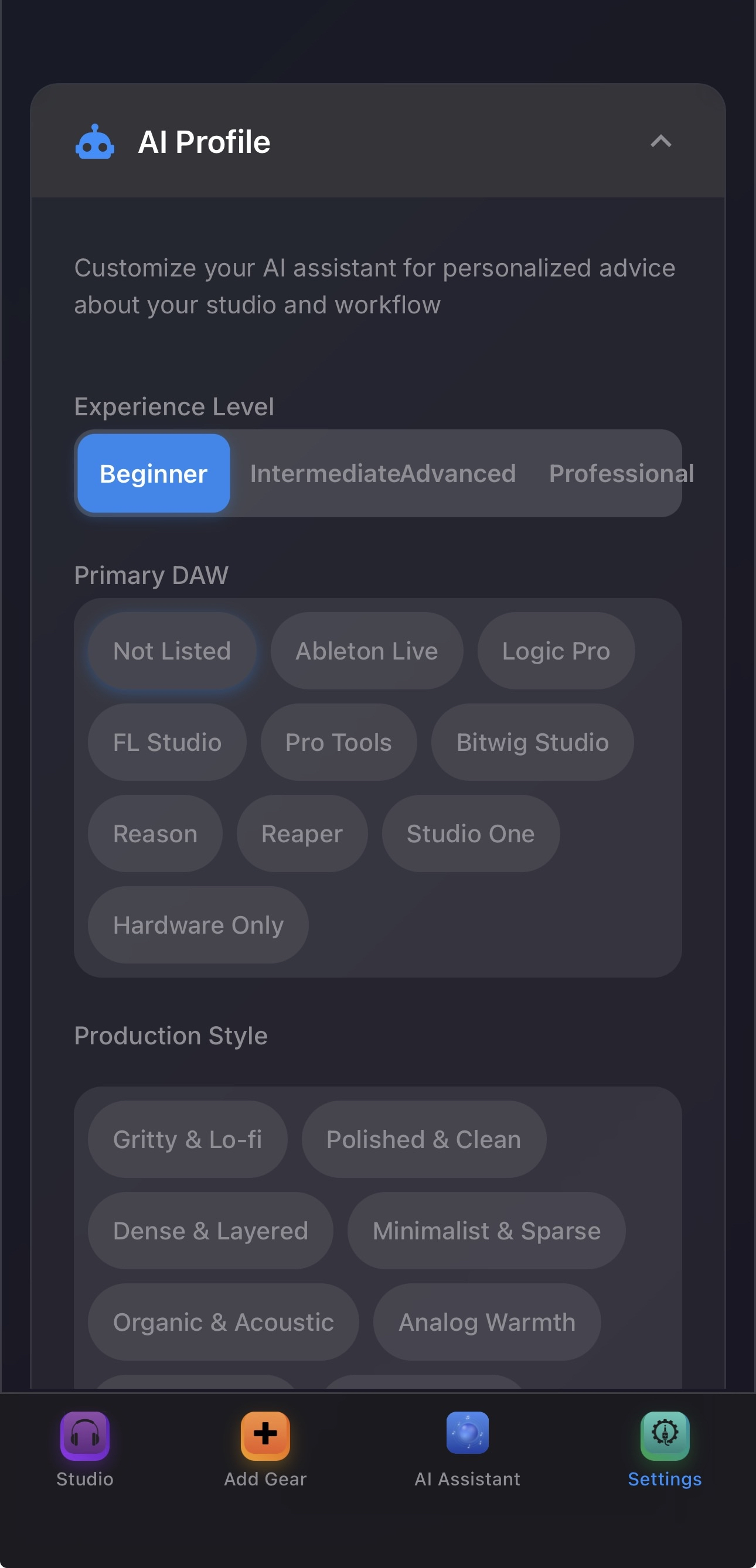
Task: Select Pro Tools as primary DAW
Action: pyautogui.click(x=338, y=742)
